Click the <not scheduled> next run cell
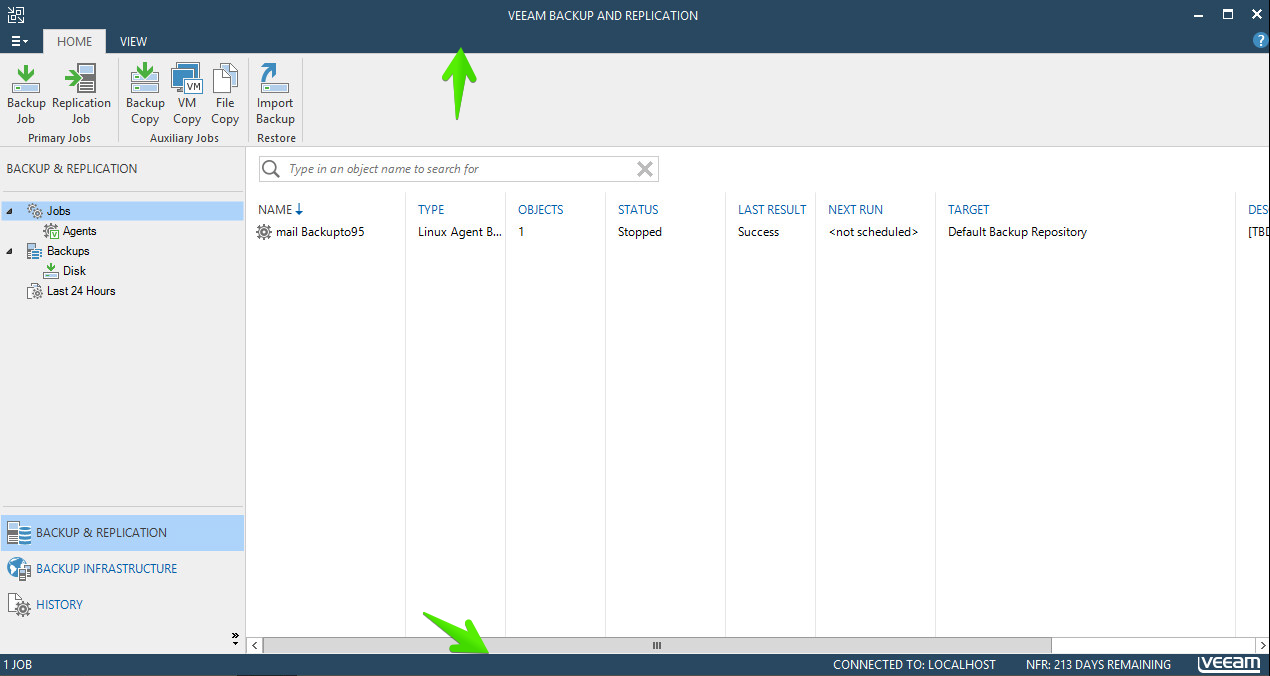The image size is (1270, 676). (873, 232)
